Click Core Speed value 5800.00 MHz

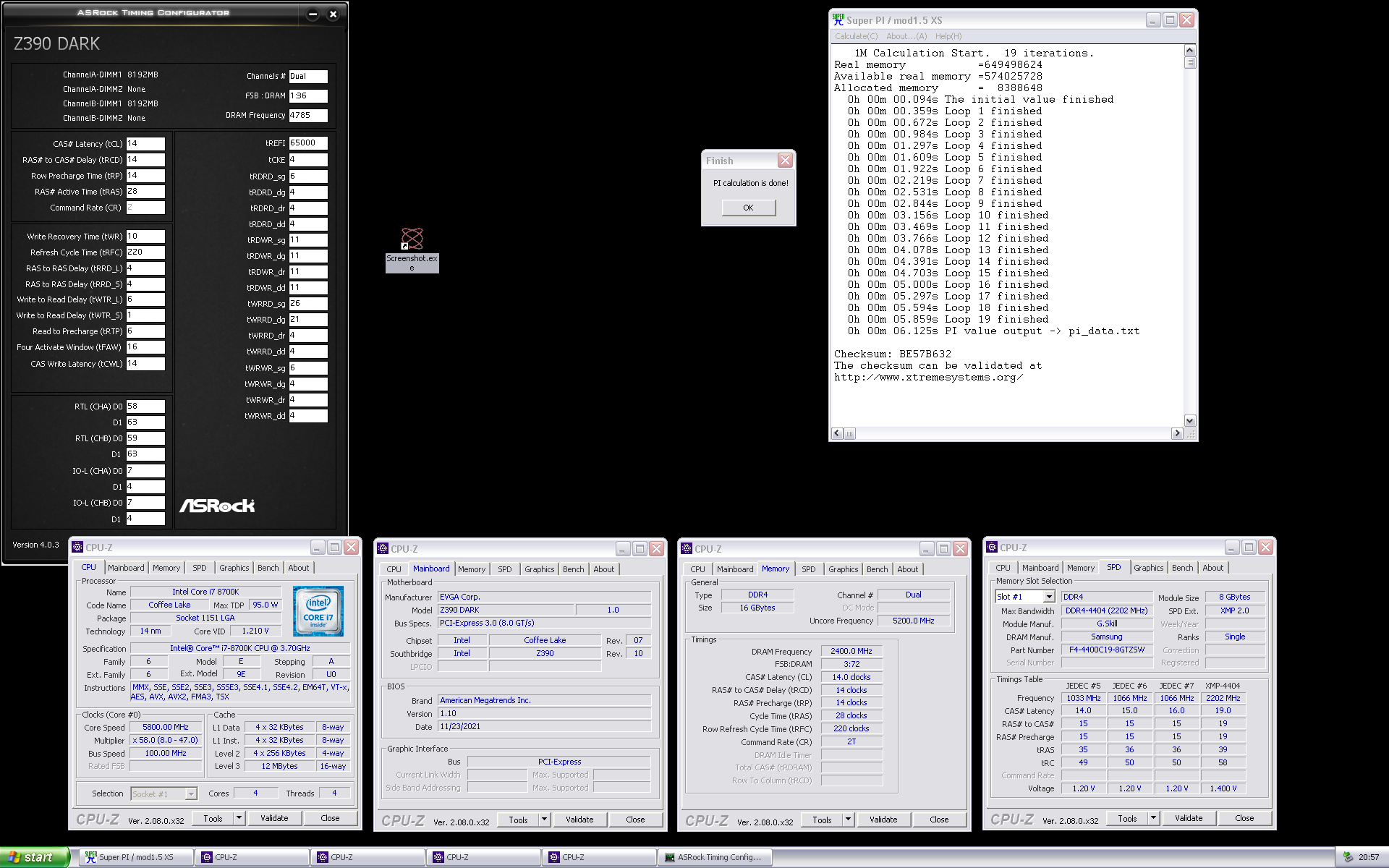pyautogui.click(x=165, y=727)
